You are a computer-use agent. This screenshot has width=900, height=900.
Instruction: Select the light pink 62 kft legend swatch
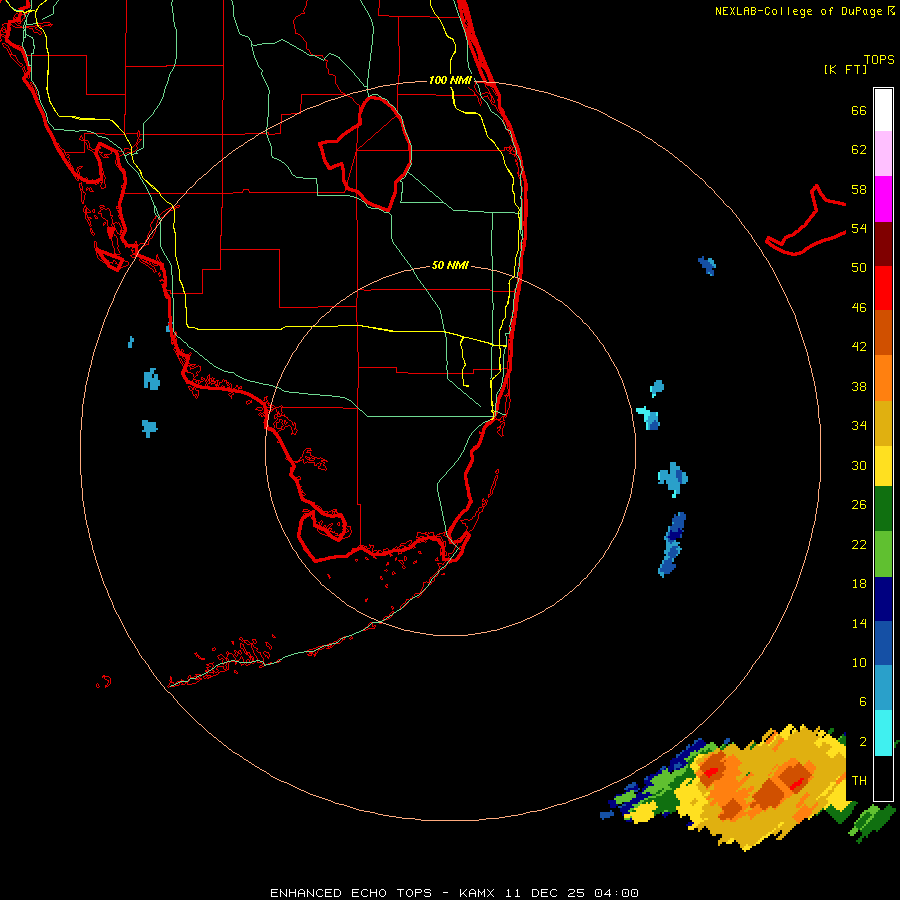(x=883, y=153)
